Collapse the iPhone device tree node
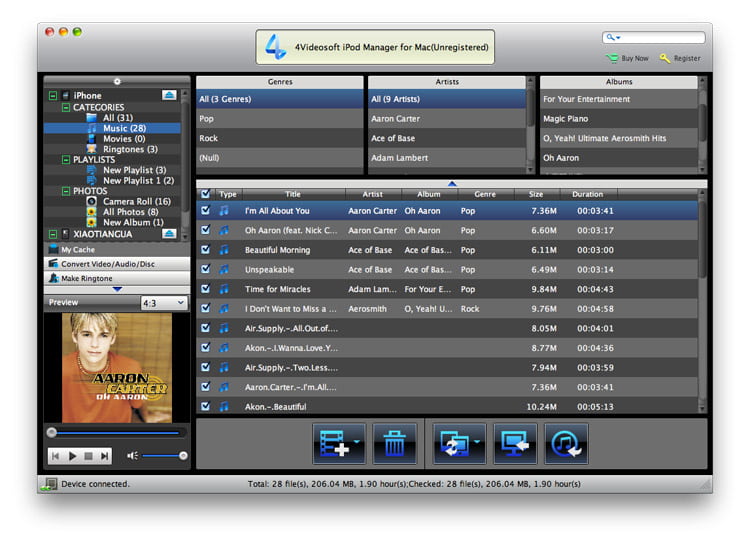 point(53,96)
